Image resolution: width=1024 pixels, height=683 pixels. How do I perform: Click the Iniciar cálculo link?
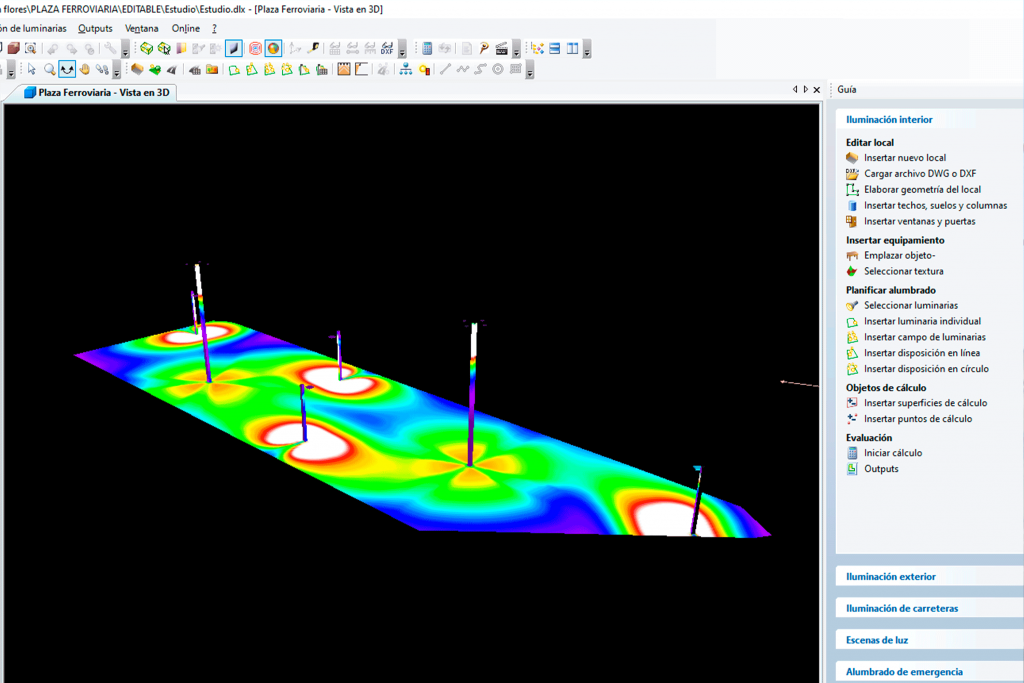click(x=893, y=453)
